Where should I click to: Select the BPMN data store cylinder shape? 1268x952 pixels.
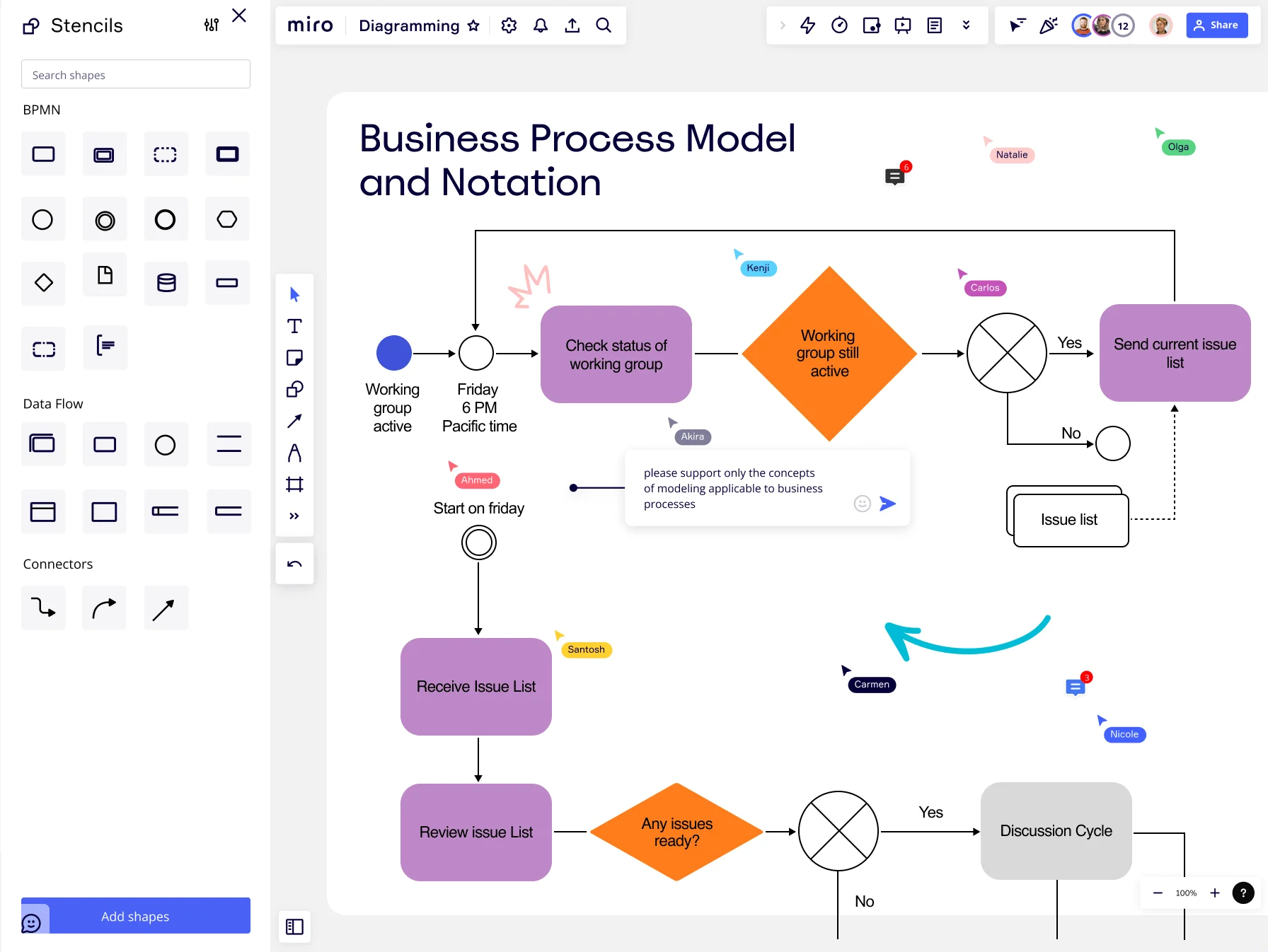coord(166,283)
